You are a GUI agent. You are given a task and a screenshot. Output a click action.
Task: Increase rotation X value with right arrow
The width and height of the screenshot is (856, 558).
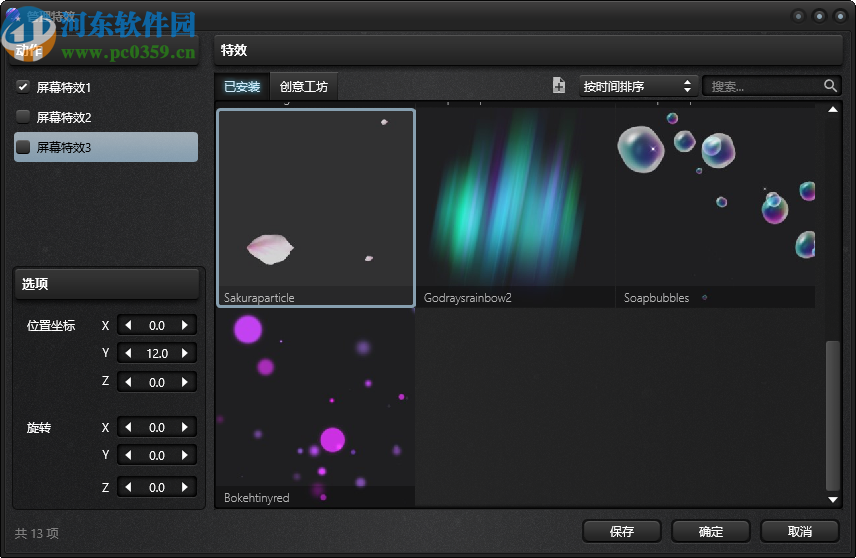(x=185, y=427)
